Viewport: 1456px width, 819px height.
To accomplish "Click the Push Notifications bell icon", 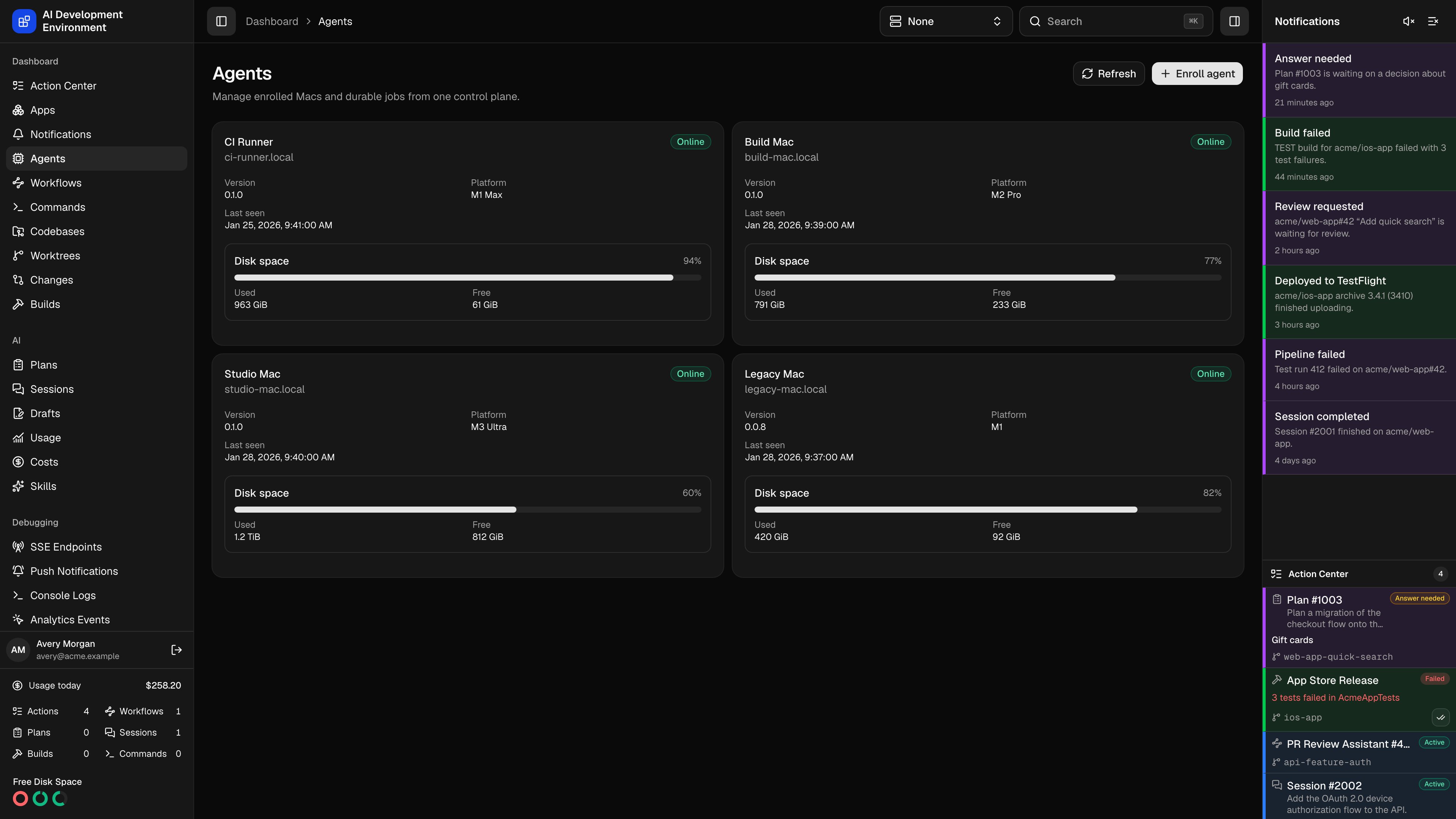I will click(x=18, y=571).
